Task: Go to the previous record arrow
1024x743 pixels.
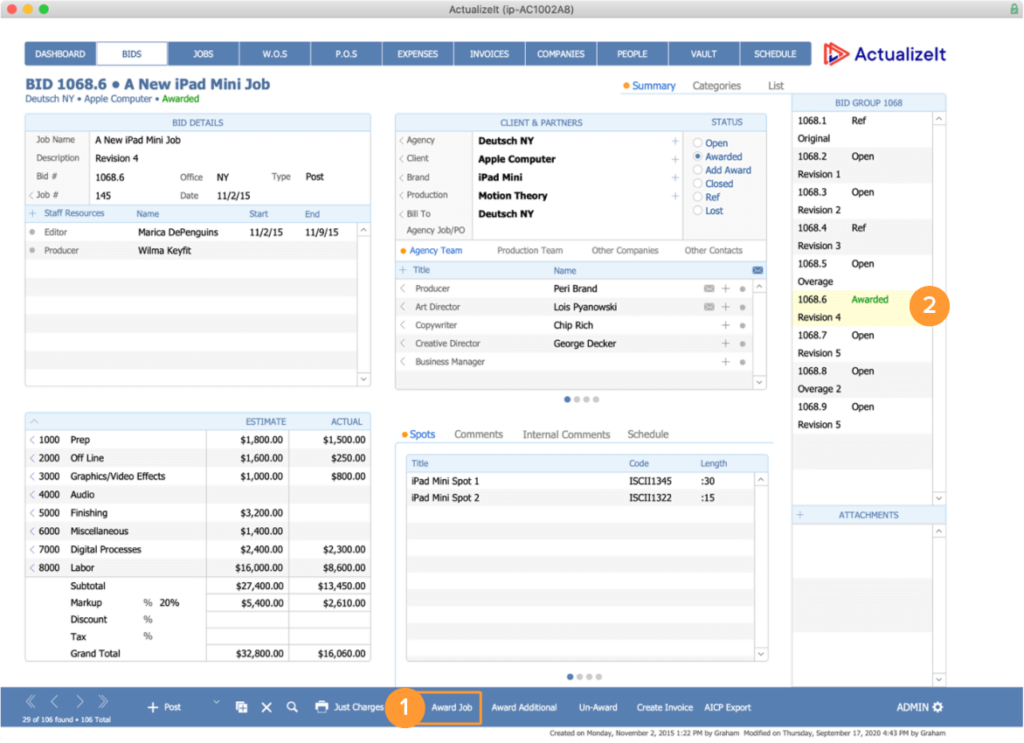Action: click(x=55, y=702)
